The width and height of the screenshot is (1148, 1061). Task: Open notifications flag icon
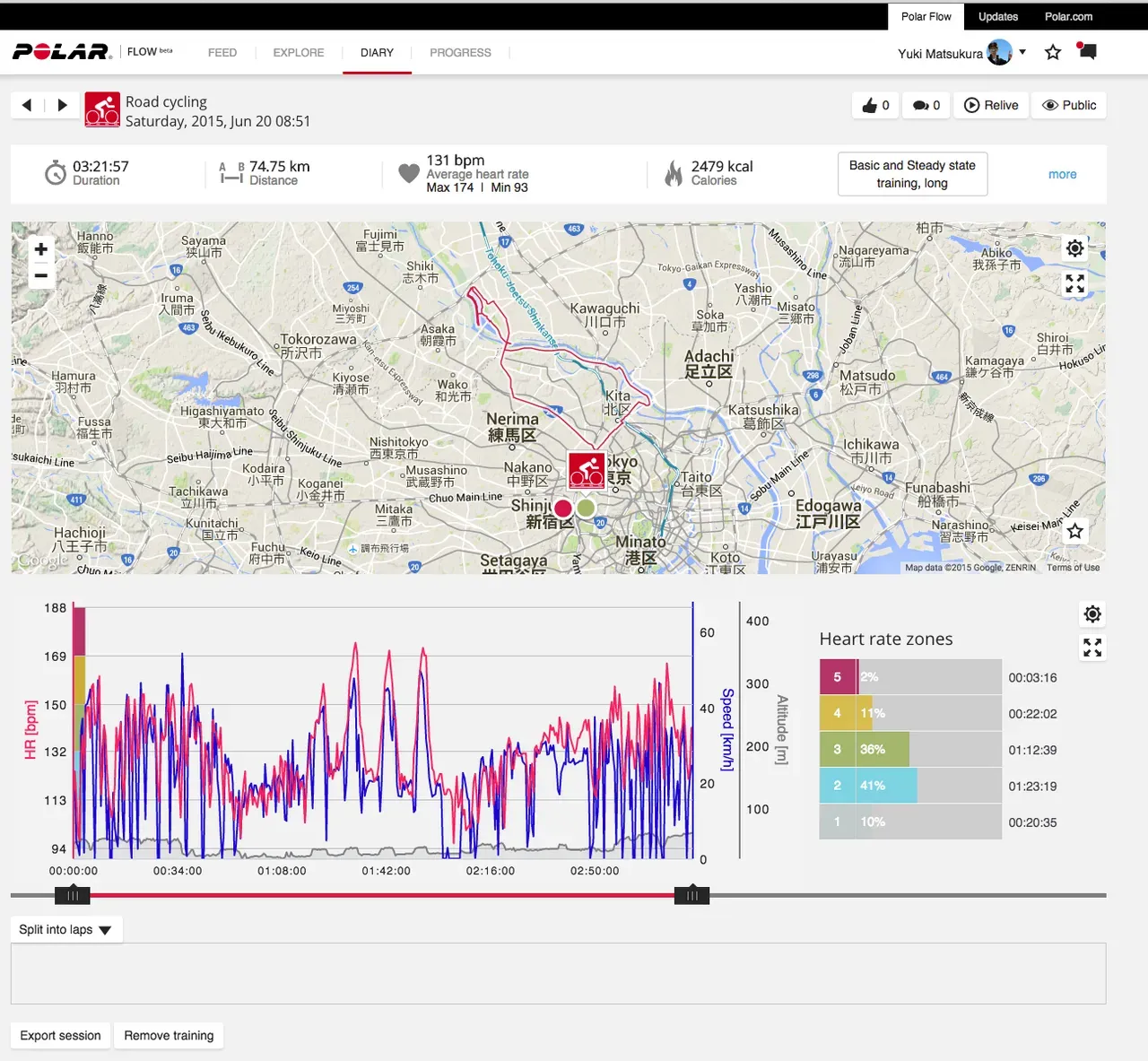pyautogui.click(x=1087, y=51)
